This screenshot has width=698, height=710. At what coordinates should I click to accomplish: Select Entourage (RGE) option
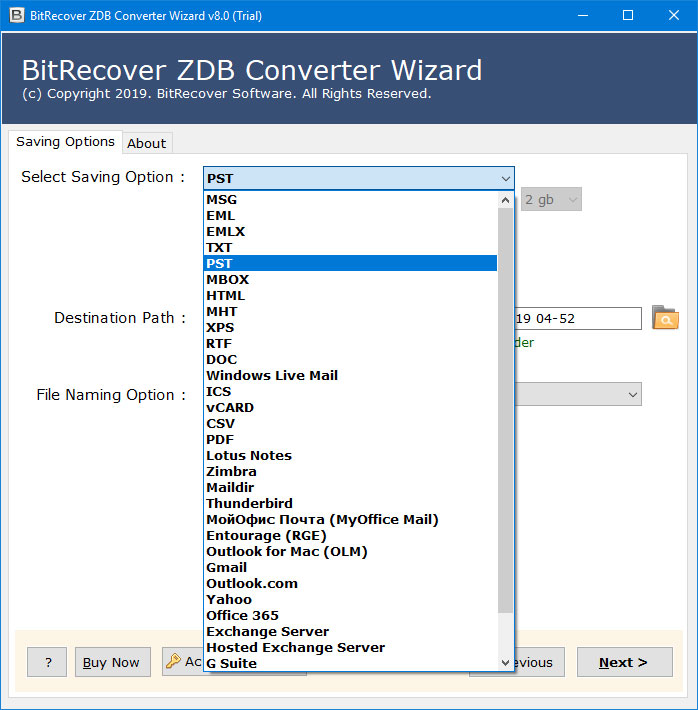[351, 536]
